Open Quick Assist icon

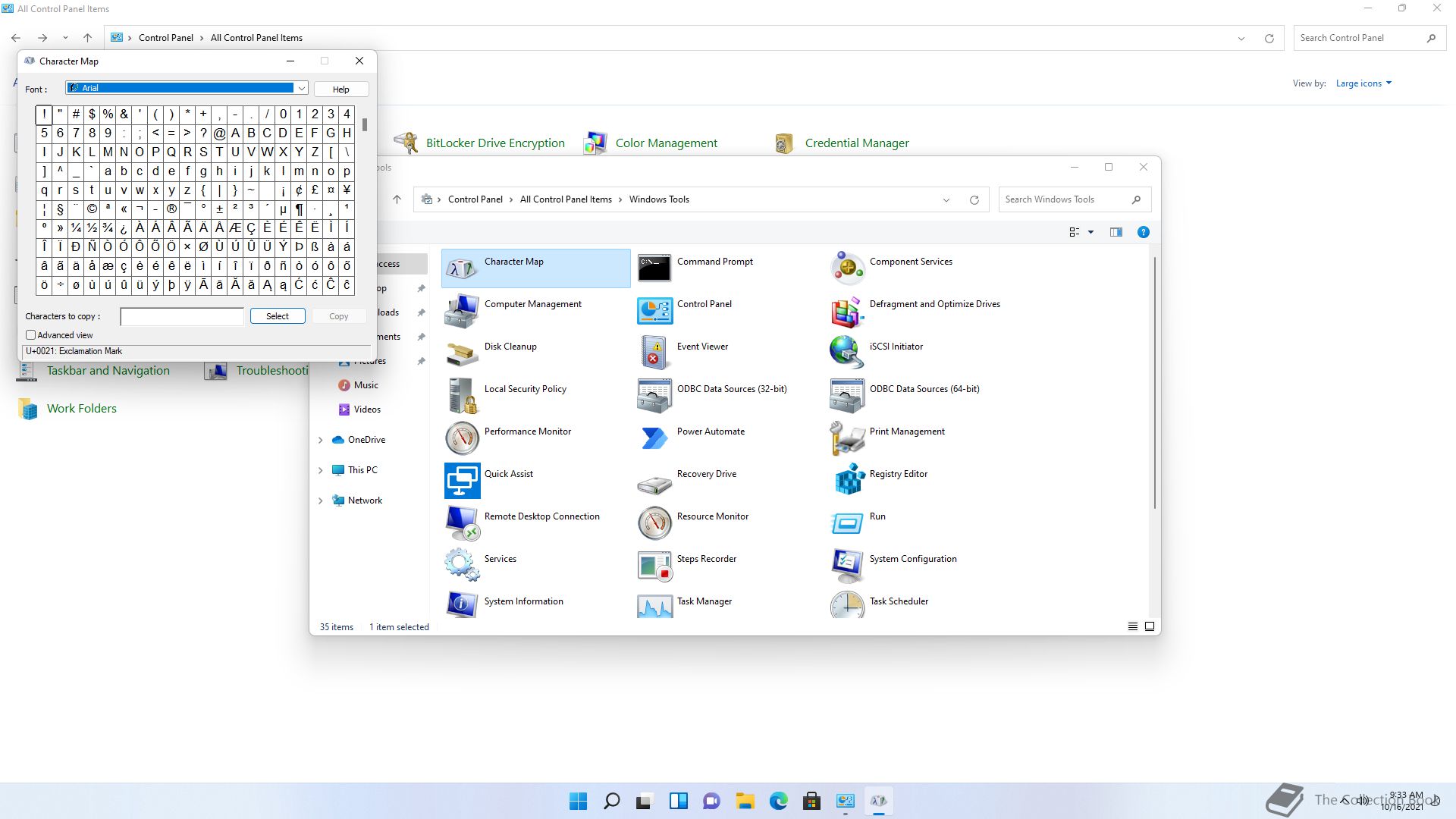tap(462, 481)
